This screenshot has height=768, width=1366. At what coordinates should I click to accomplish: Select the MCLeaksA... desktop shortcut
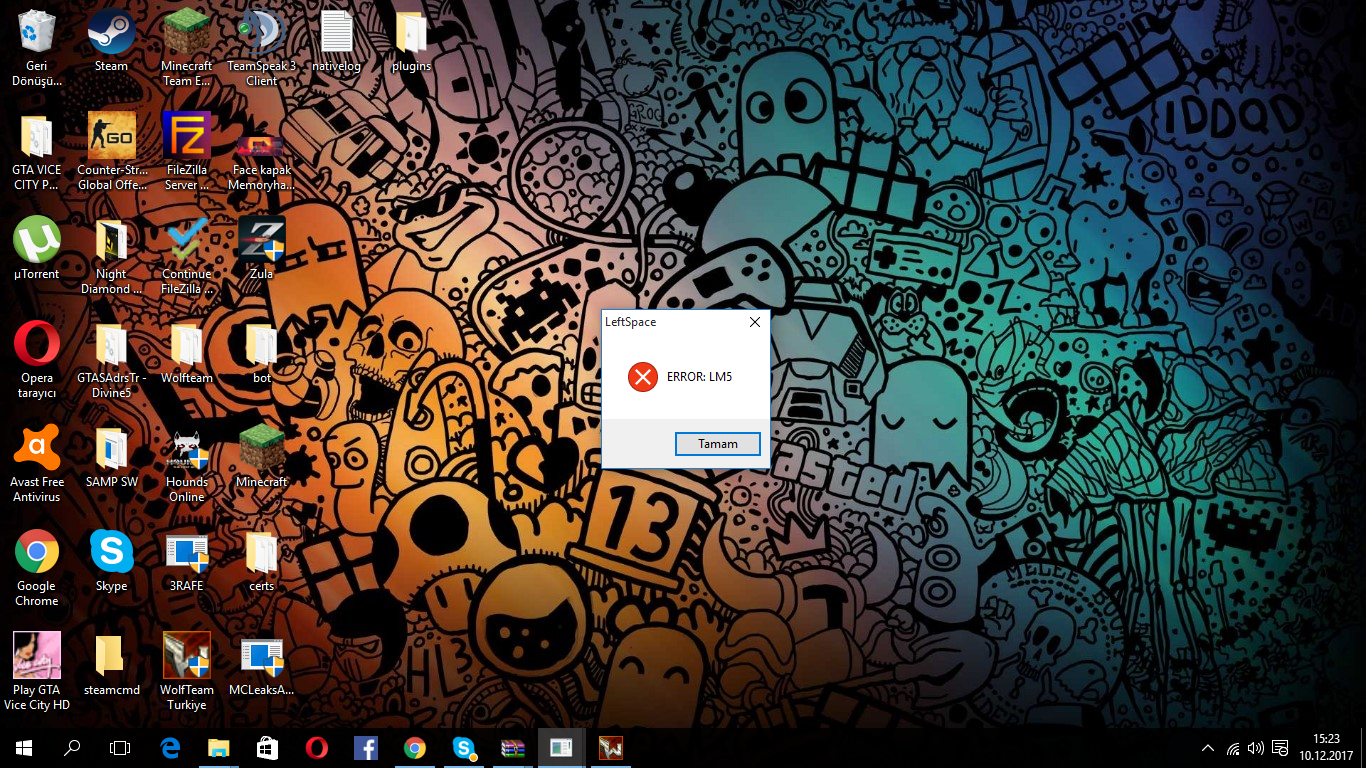[262, 665]
